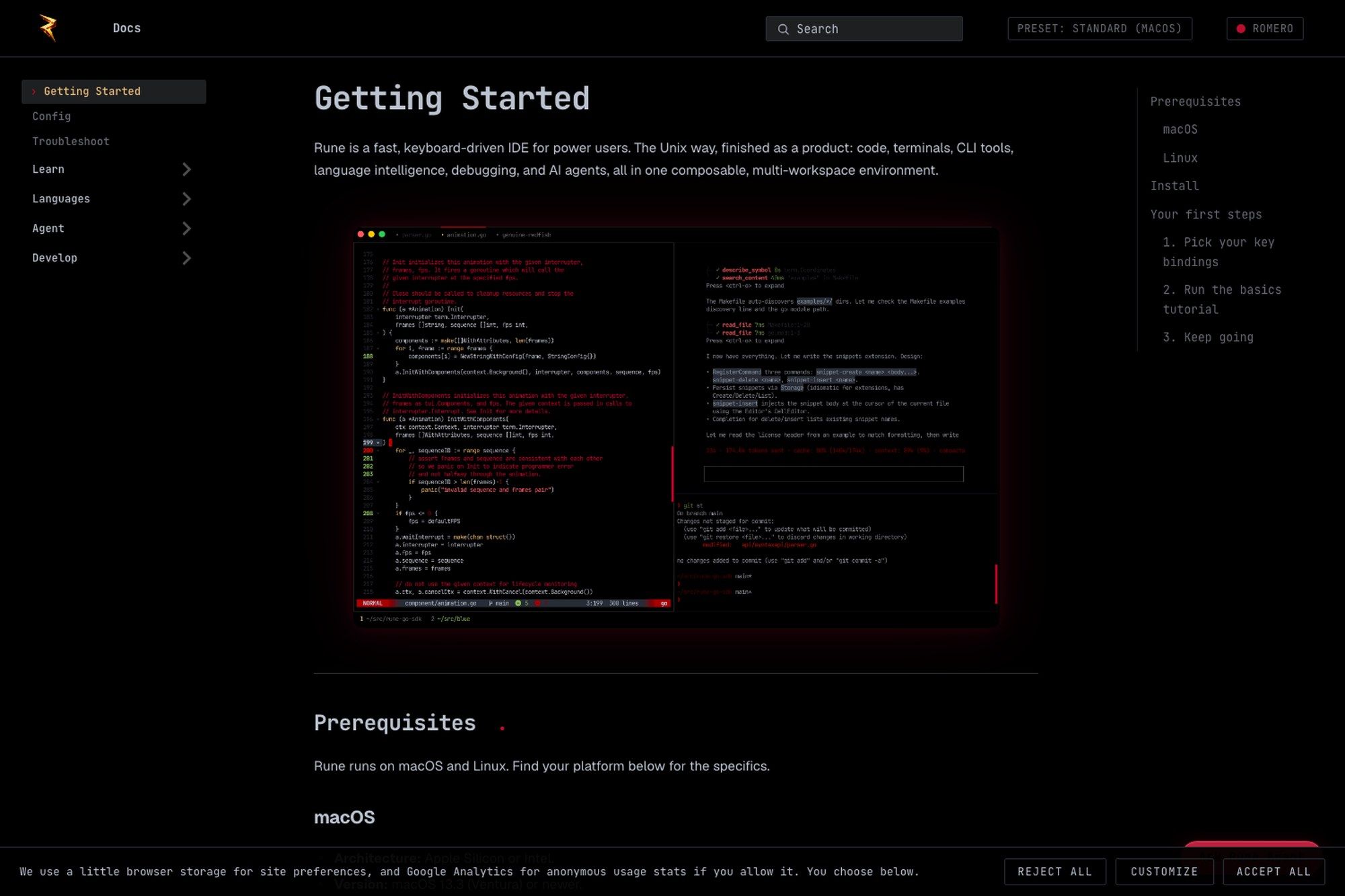Viewport: 1345px width, 896px height.
Task: Click the Prerequisites section heading
Action: point(395,723)
